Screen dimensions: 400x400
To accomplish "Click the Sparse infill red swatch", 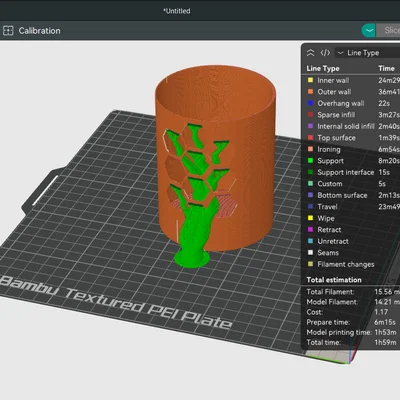I will point(310,115).
